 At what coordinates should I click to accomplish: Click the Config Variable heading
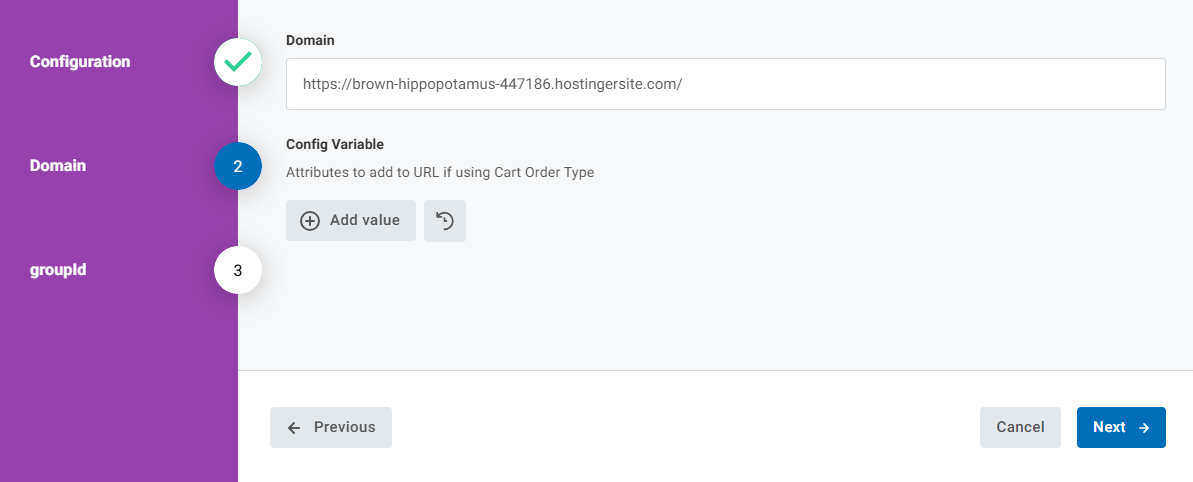[x=335, y=144]
